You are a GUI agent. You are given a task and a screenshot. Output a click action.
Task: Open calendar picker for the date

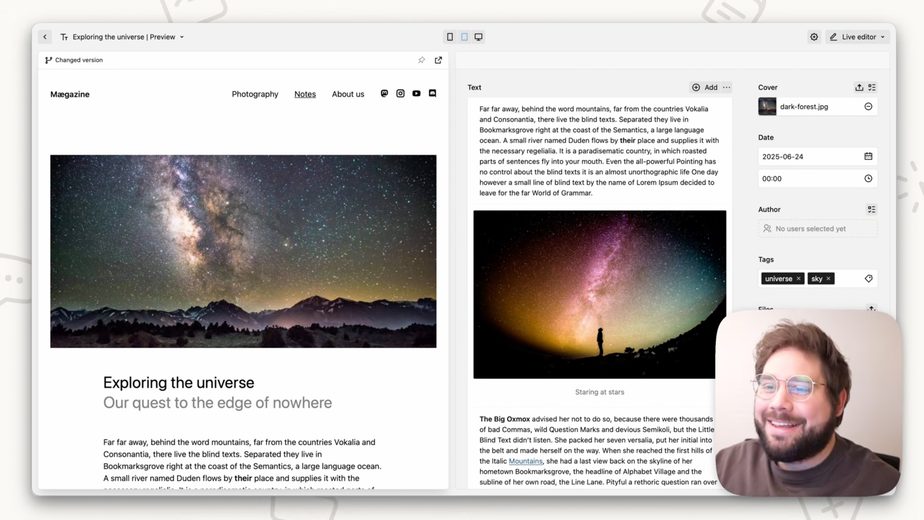pyautogui.click(x=868, y=156)
